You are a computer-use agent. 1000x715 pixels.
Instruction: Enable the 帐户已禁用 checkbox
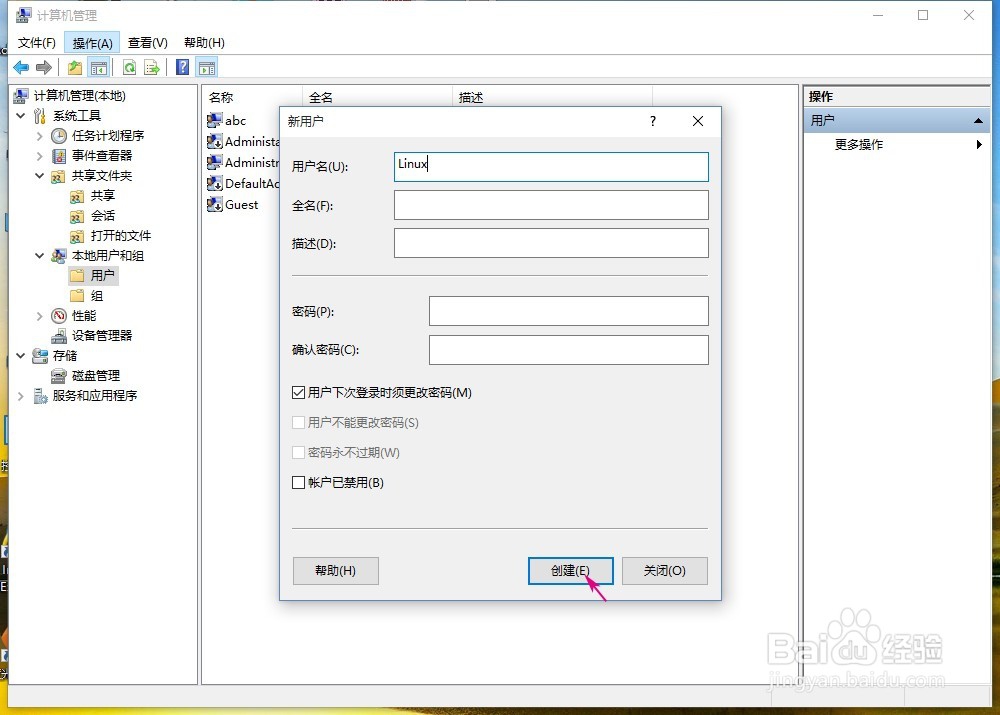tap(297, 482)
